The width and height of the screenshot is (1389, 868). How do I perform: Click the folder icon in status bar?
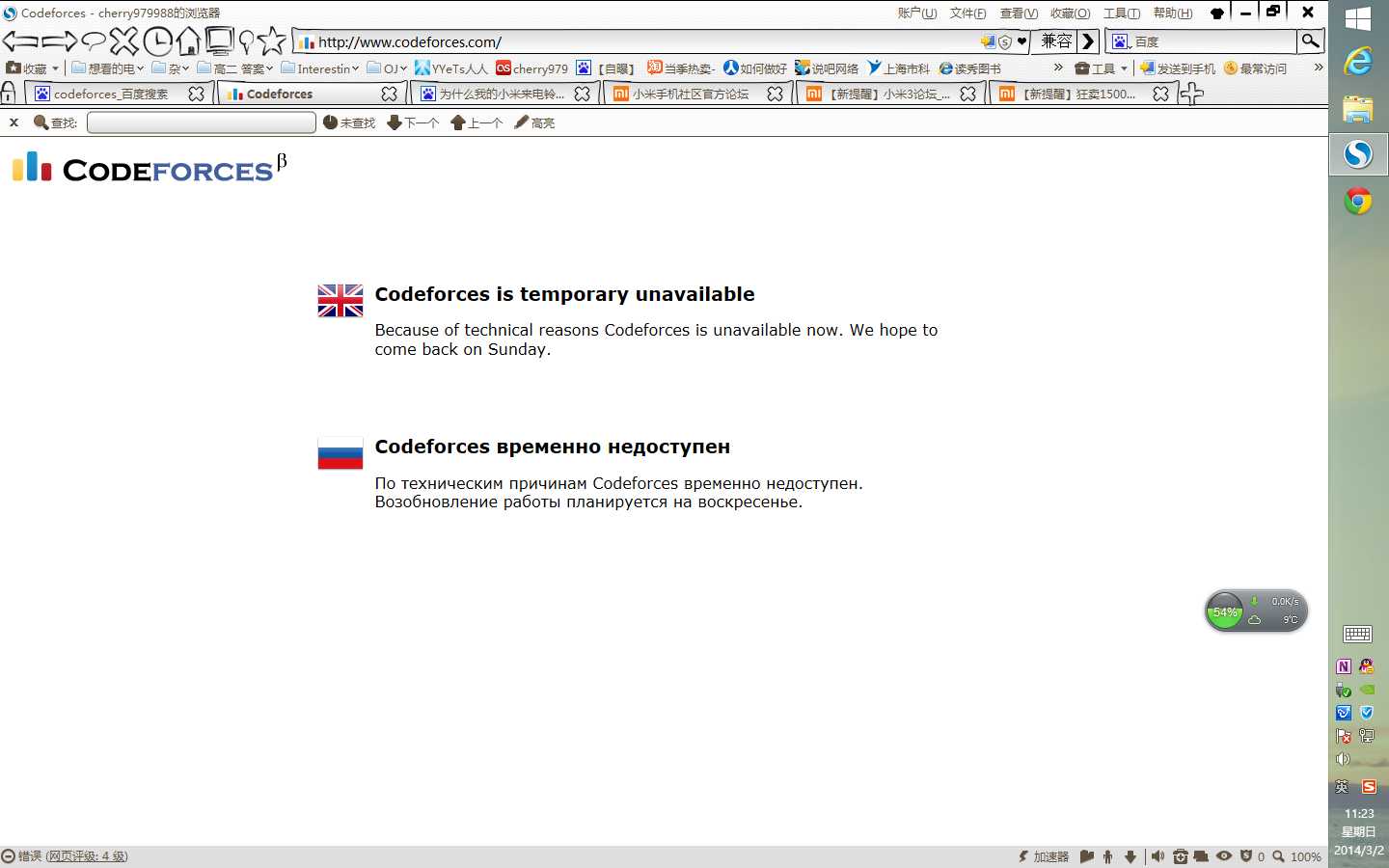[x=1086, y=856]
